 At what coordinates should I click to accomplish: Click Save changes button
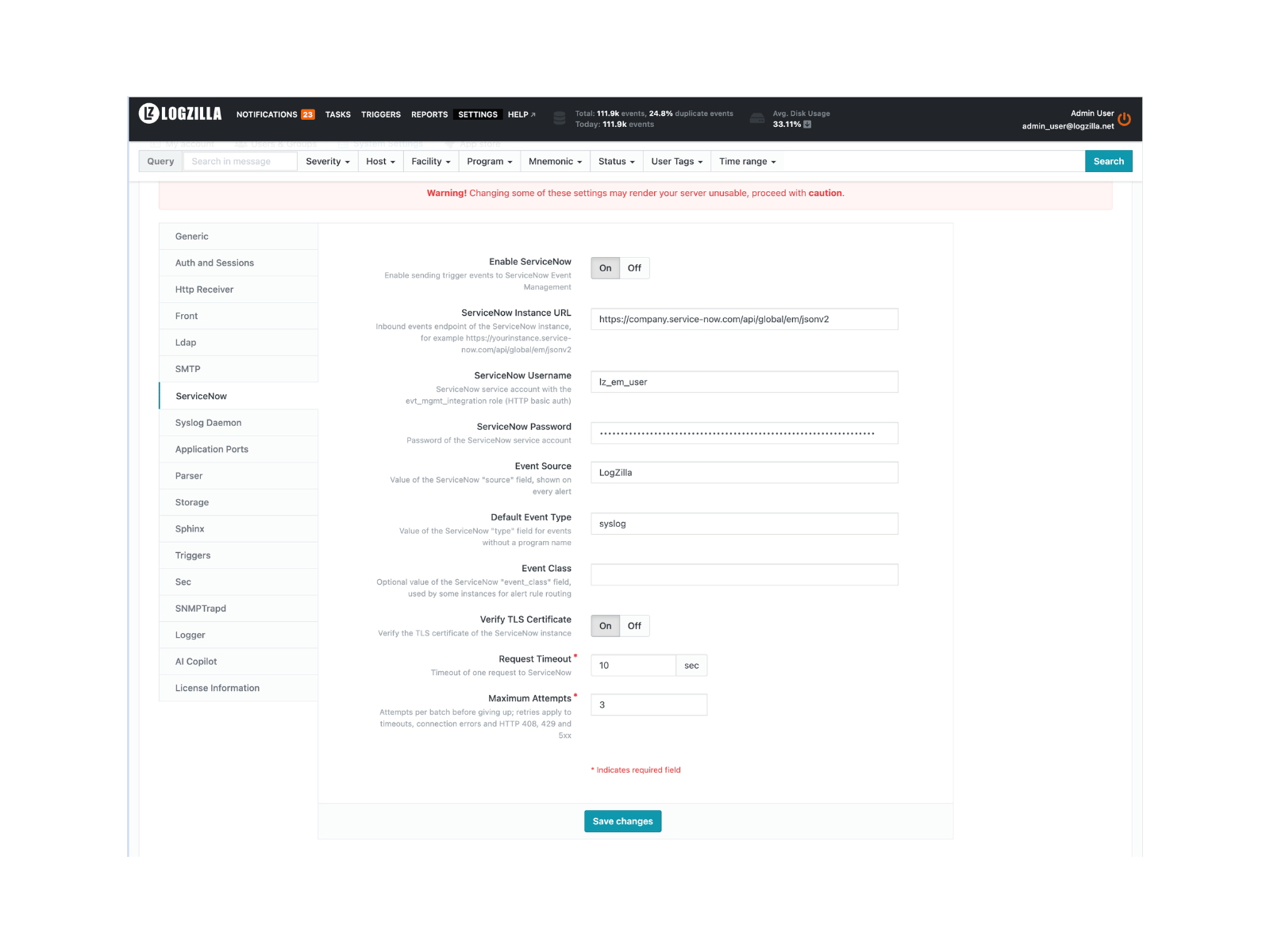coord(623,821)
